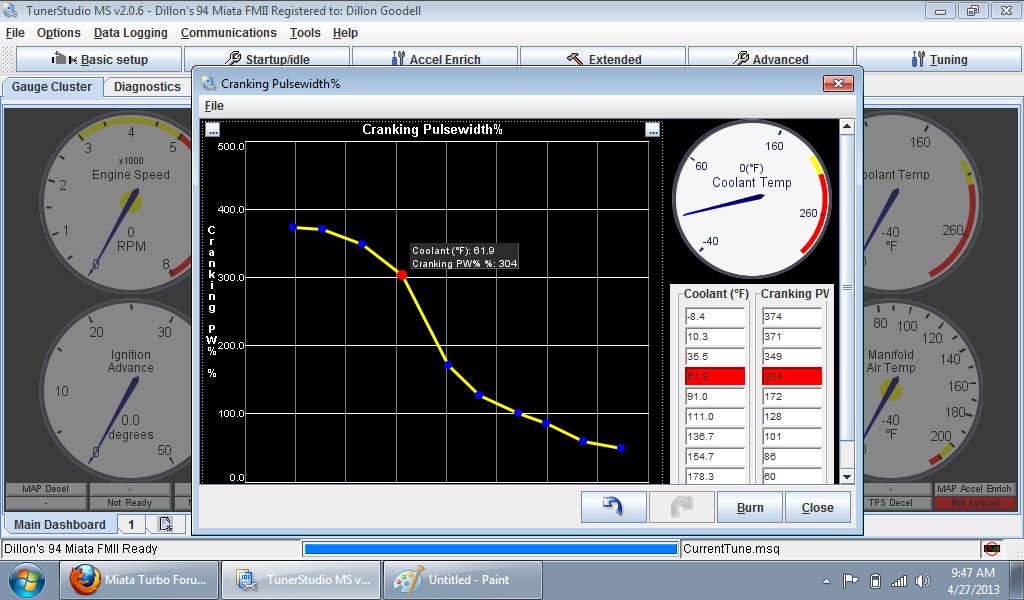The width and height of the screenshot is (1024, 600).
Task: Select the Main Dashboard tab
Action: pyautogui.click(x=59, y=524)
